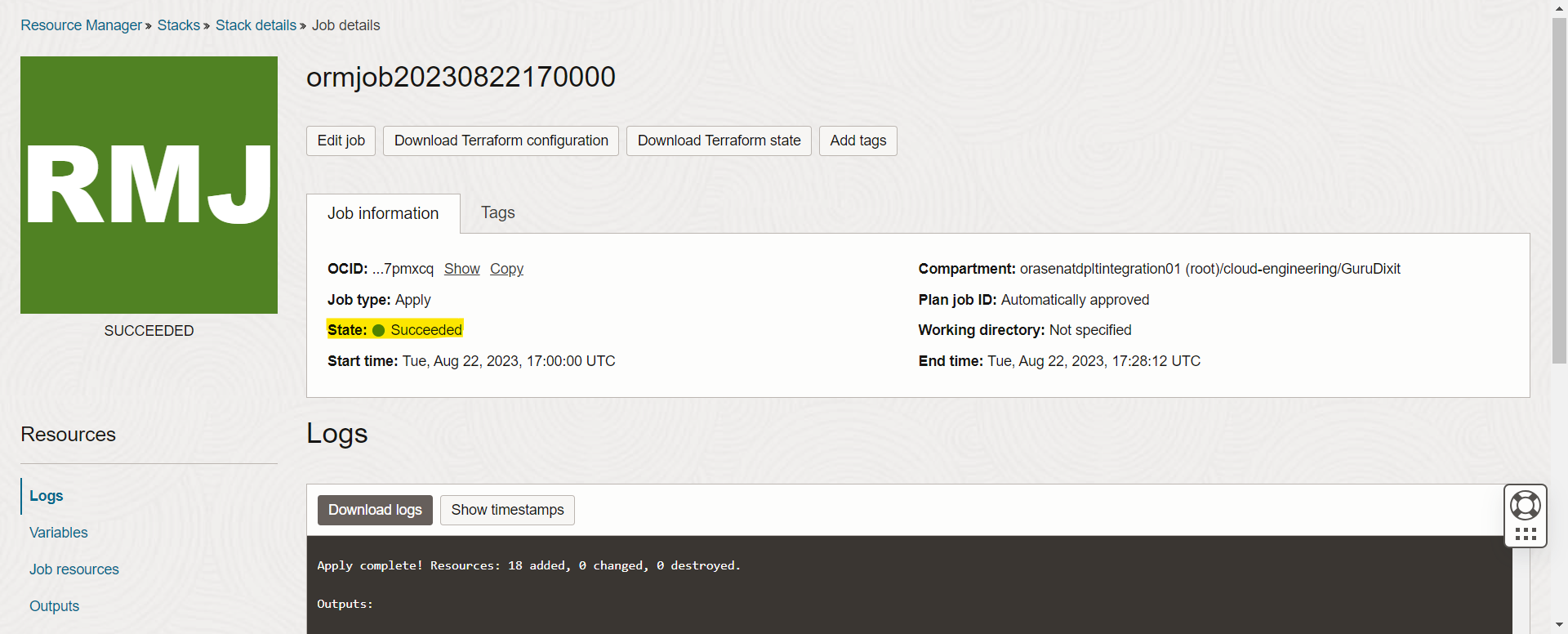Click the Download logs button

pyautogui.click(x=375, y=510)
